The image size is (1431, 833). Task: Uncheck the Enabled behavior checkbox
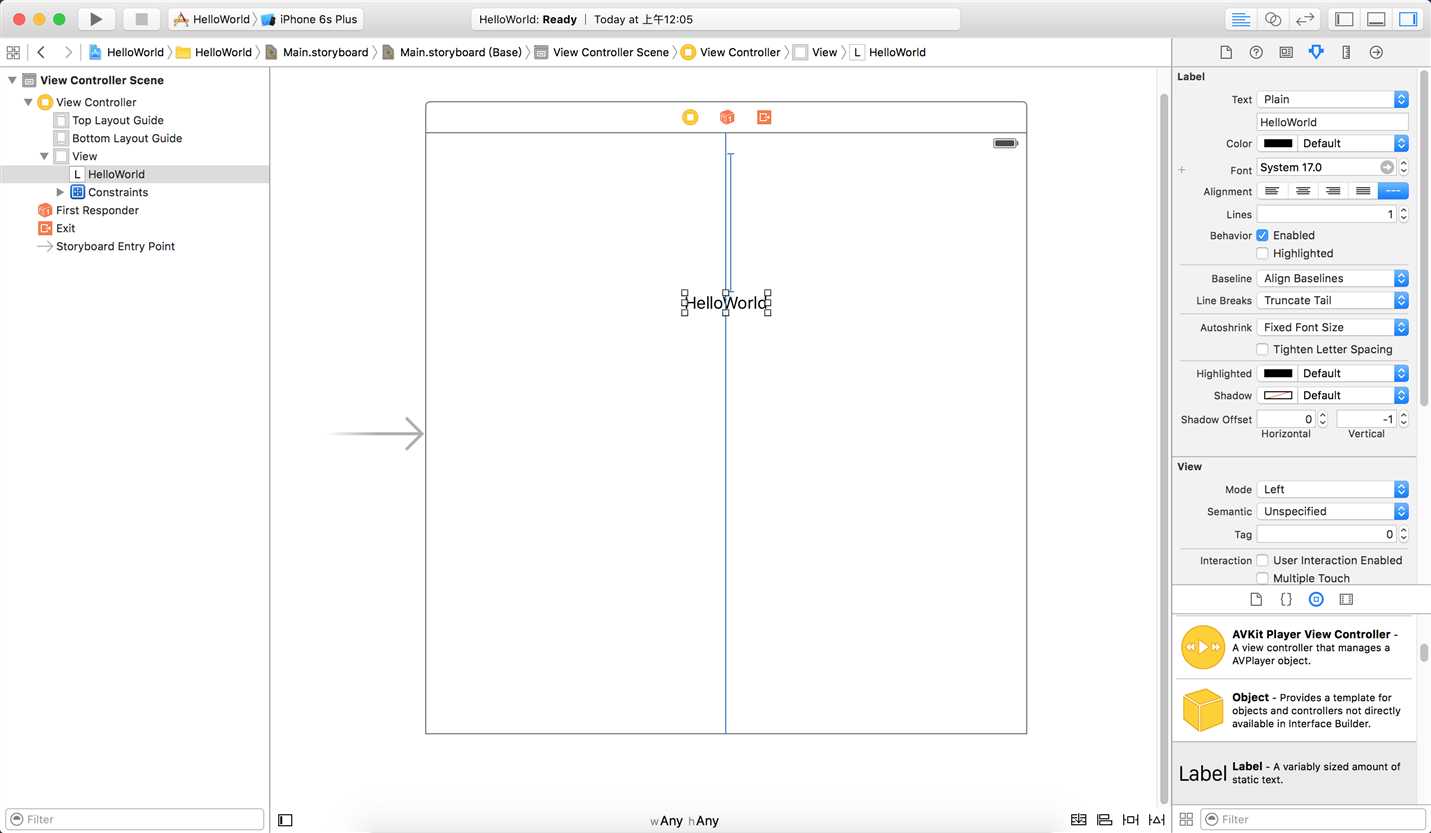(1262, 235)
